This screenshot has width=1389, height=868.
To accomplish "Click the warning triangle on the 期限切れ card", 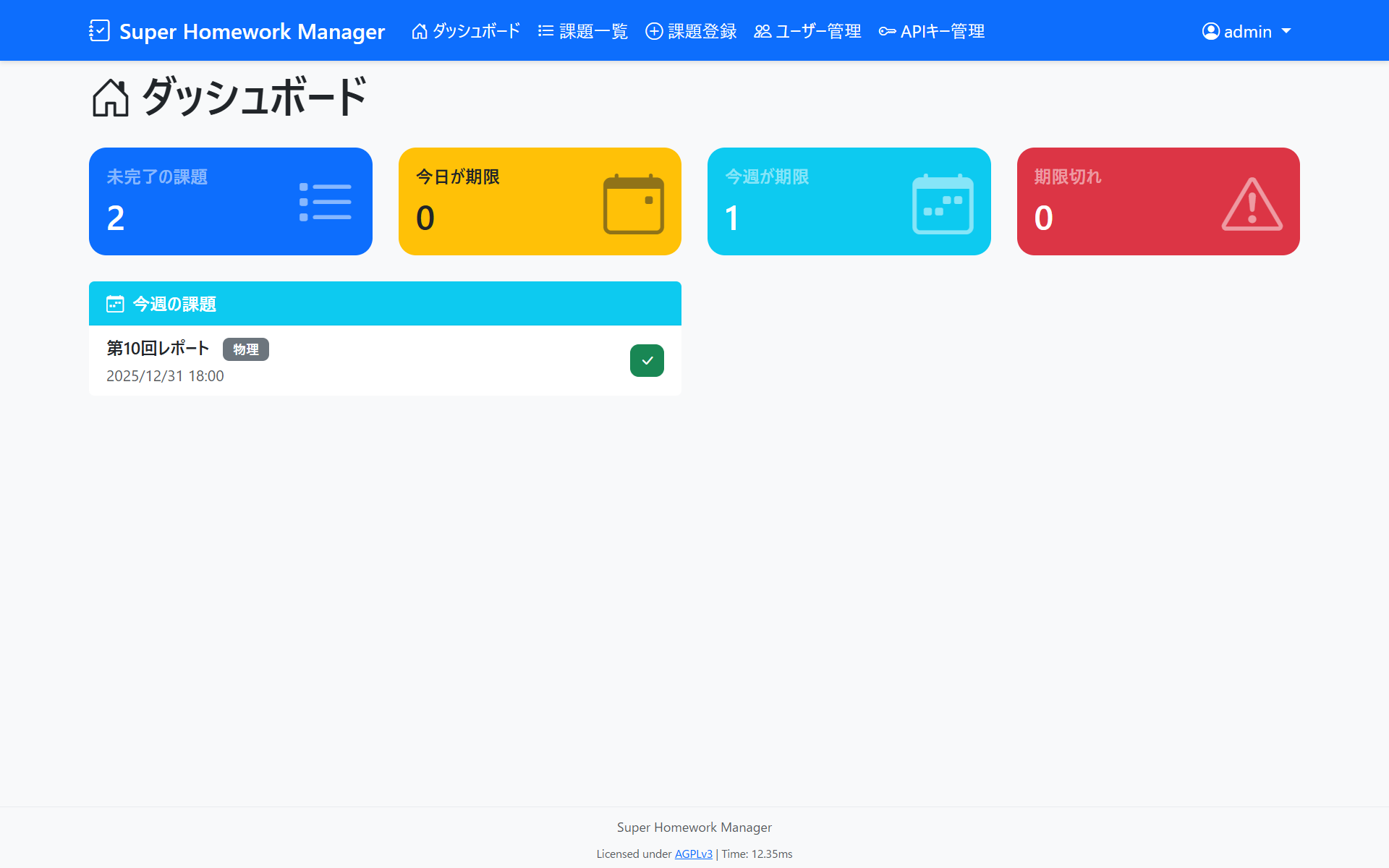I will [1252, 205].
